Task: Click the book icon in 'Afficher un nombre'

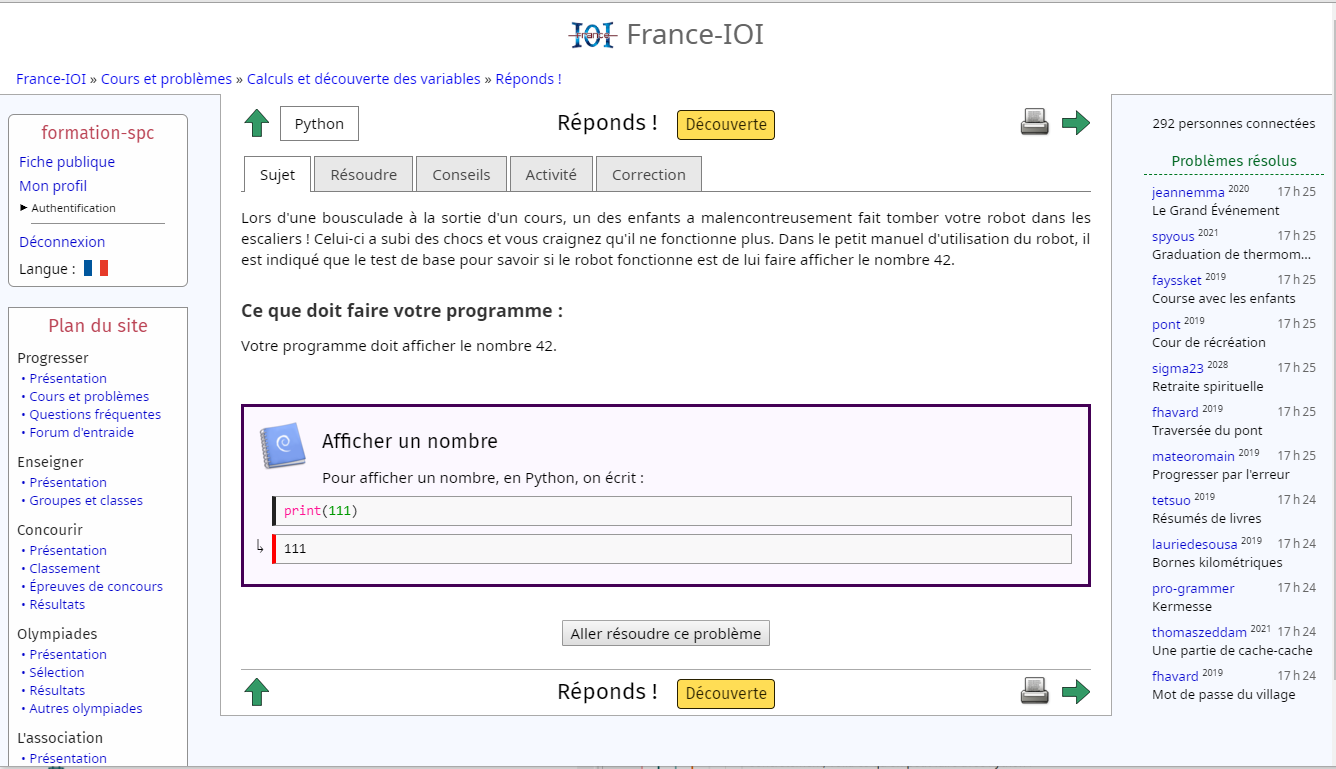Action: [x=284, y=446]
